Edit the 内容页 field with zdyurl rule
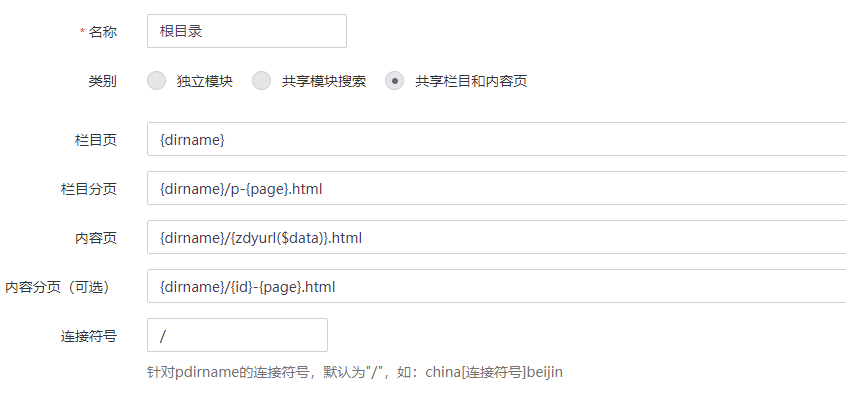 (496, 238)
